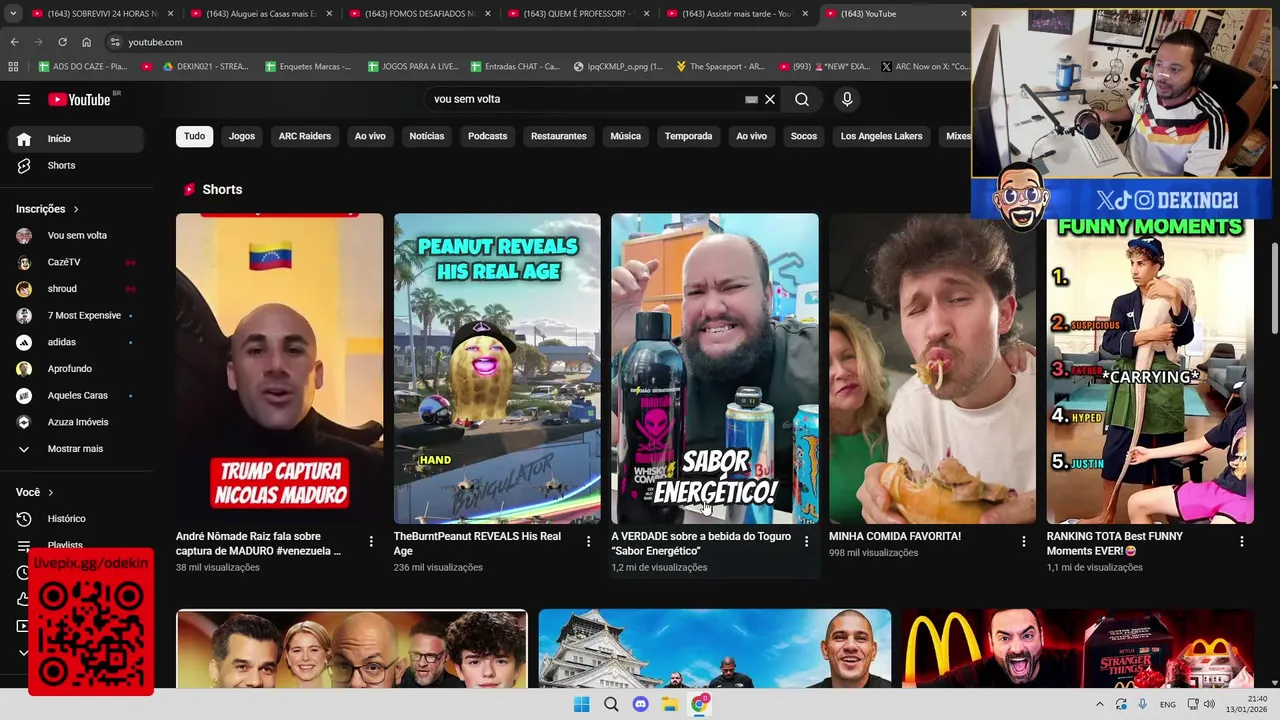The height and width of the screenshot is (720, 1280).
Task: Click the magnifier search button
Action: pyautogui.click(x=802, y=99)
